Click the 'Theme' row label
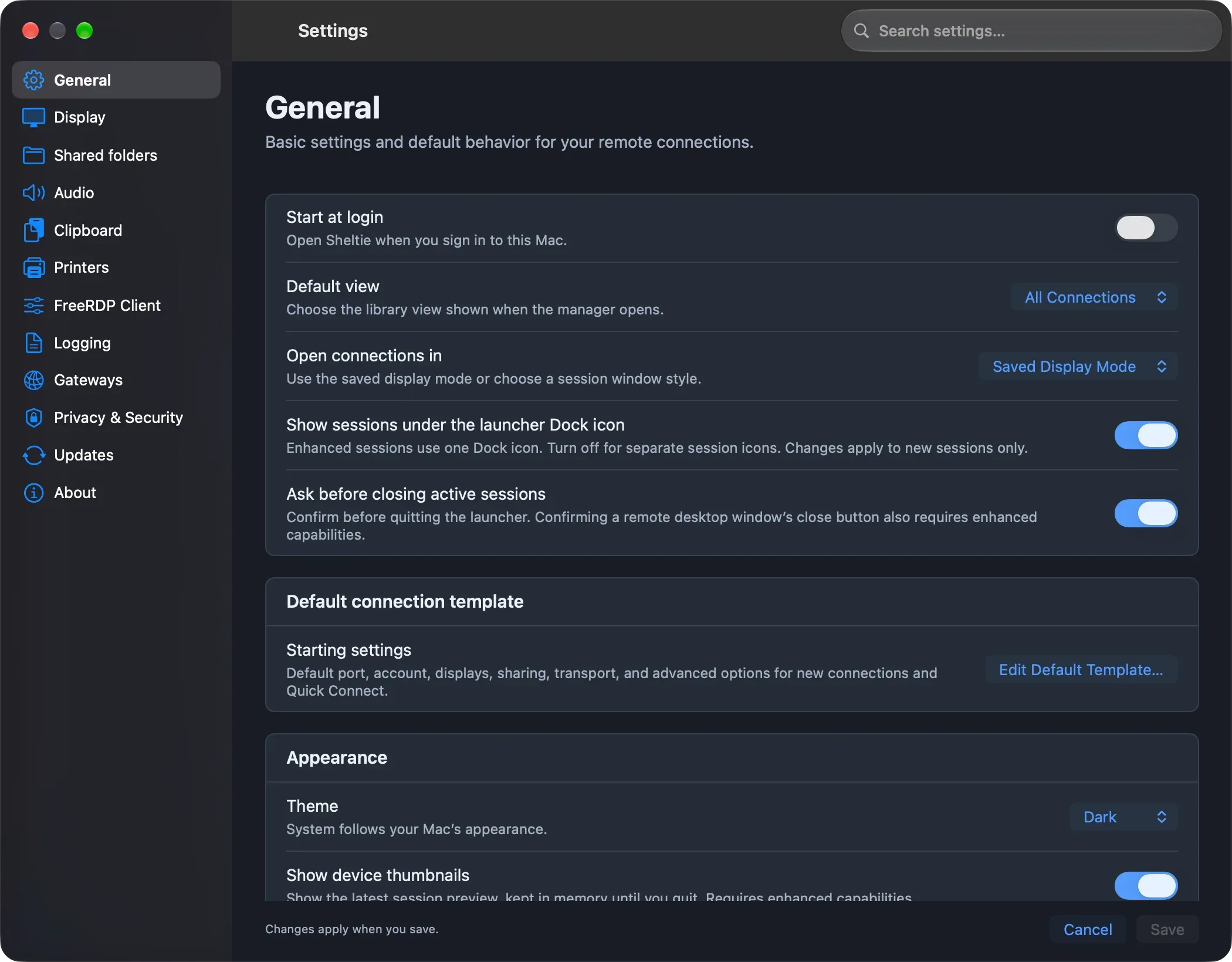 (x=312, y=806)
